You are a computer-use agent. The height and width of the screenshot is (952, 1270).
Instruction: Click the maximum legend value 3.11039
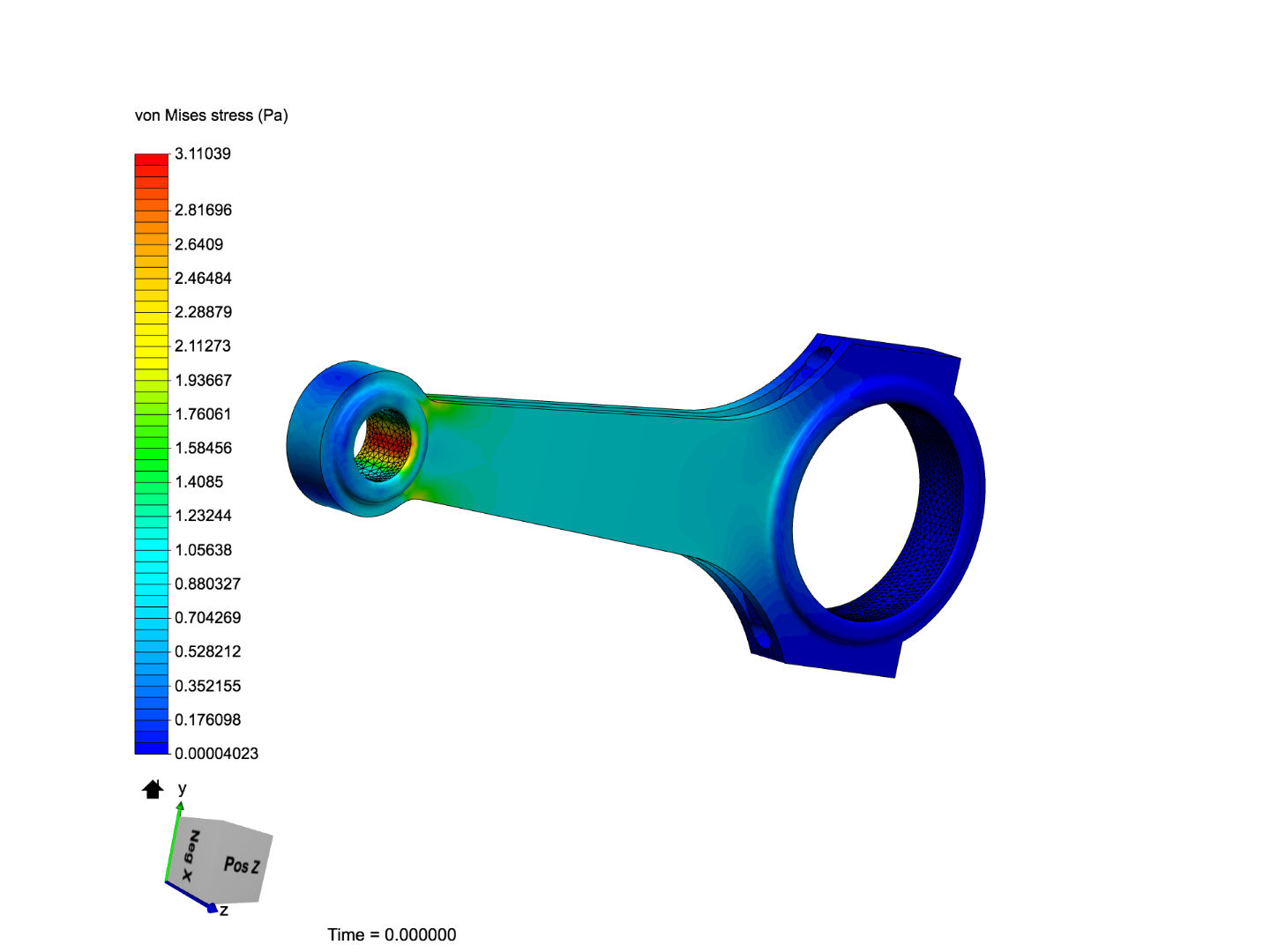203,153
